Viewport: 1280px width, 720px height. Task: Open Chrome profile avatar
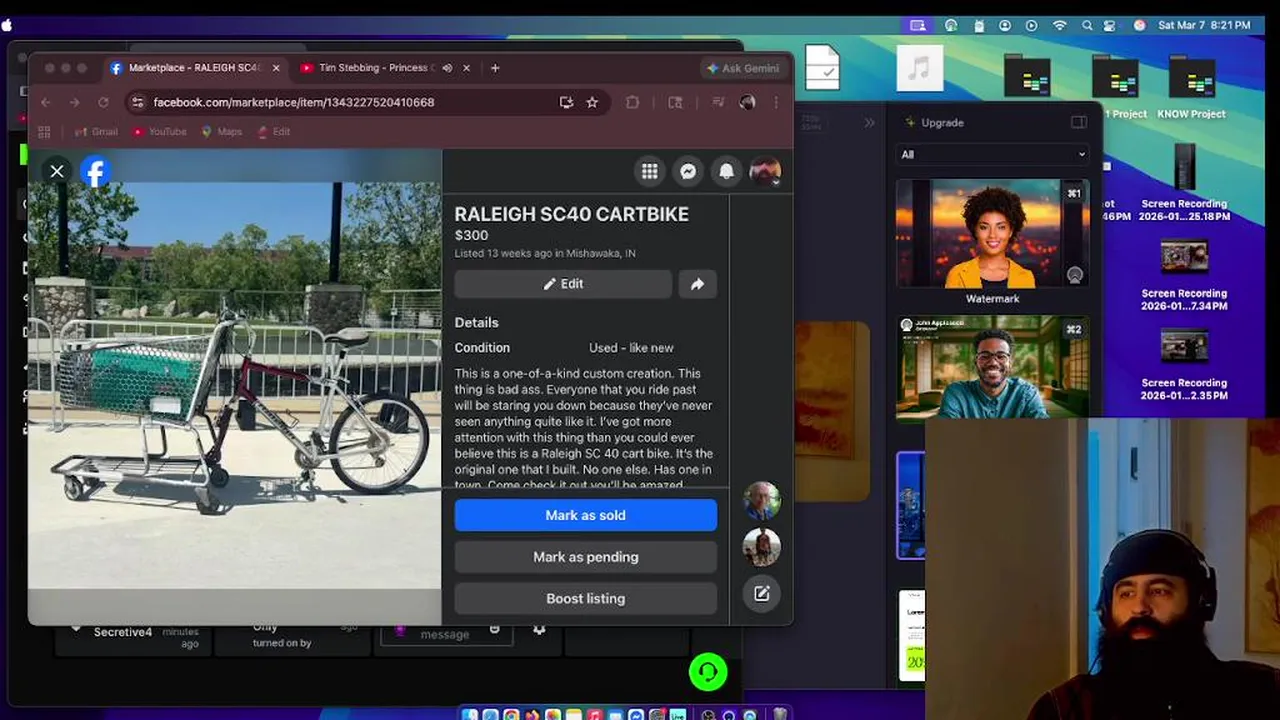coord(747,102)
